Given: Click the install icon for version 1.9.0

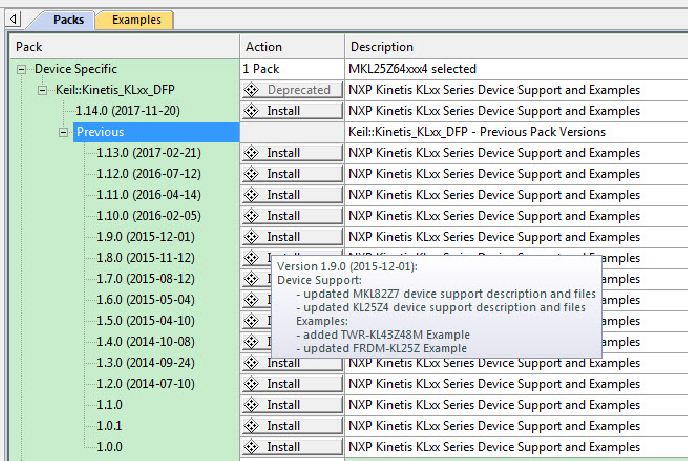Looking at the screenshot, I should (252, 237).
